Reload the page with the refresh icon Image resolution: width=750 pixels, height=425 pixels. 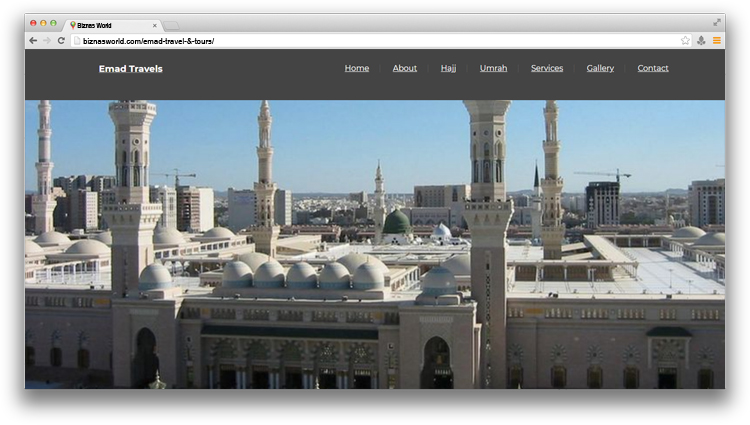coord(61,41)
